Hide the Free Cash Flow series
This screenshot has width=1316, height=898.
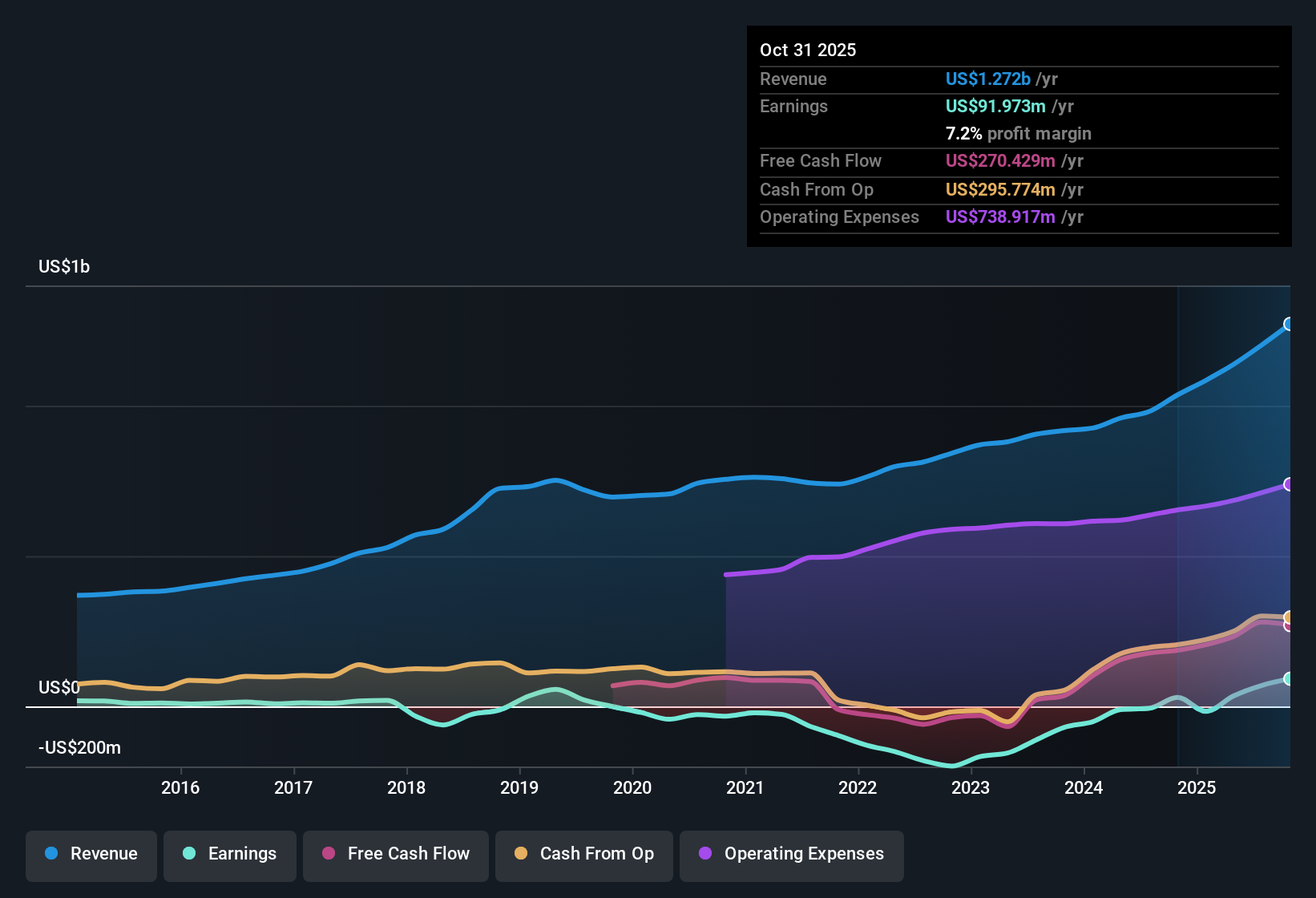click(395, 854)
